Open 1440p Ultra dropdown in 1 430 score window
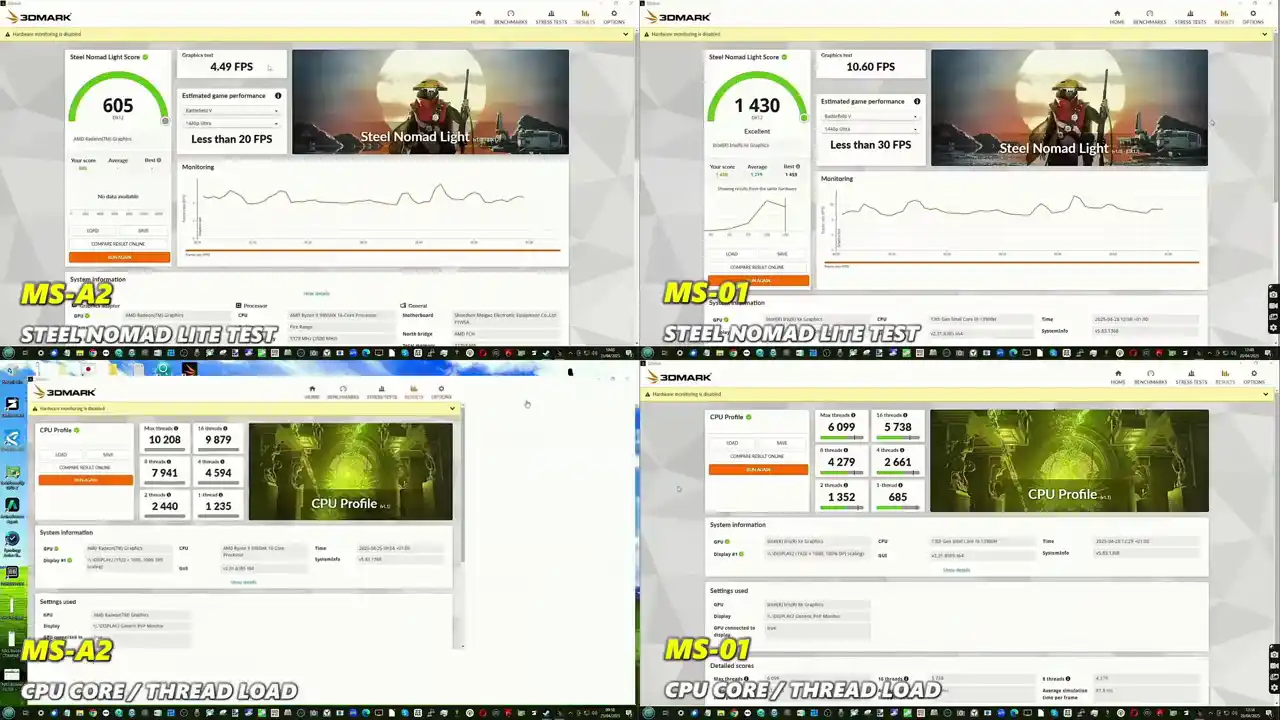Viewport: 1280px width, 720px height. (869, 129)
